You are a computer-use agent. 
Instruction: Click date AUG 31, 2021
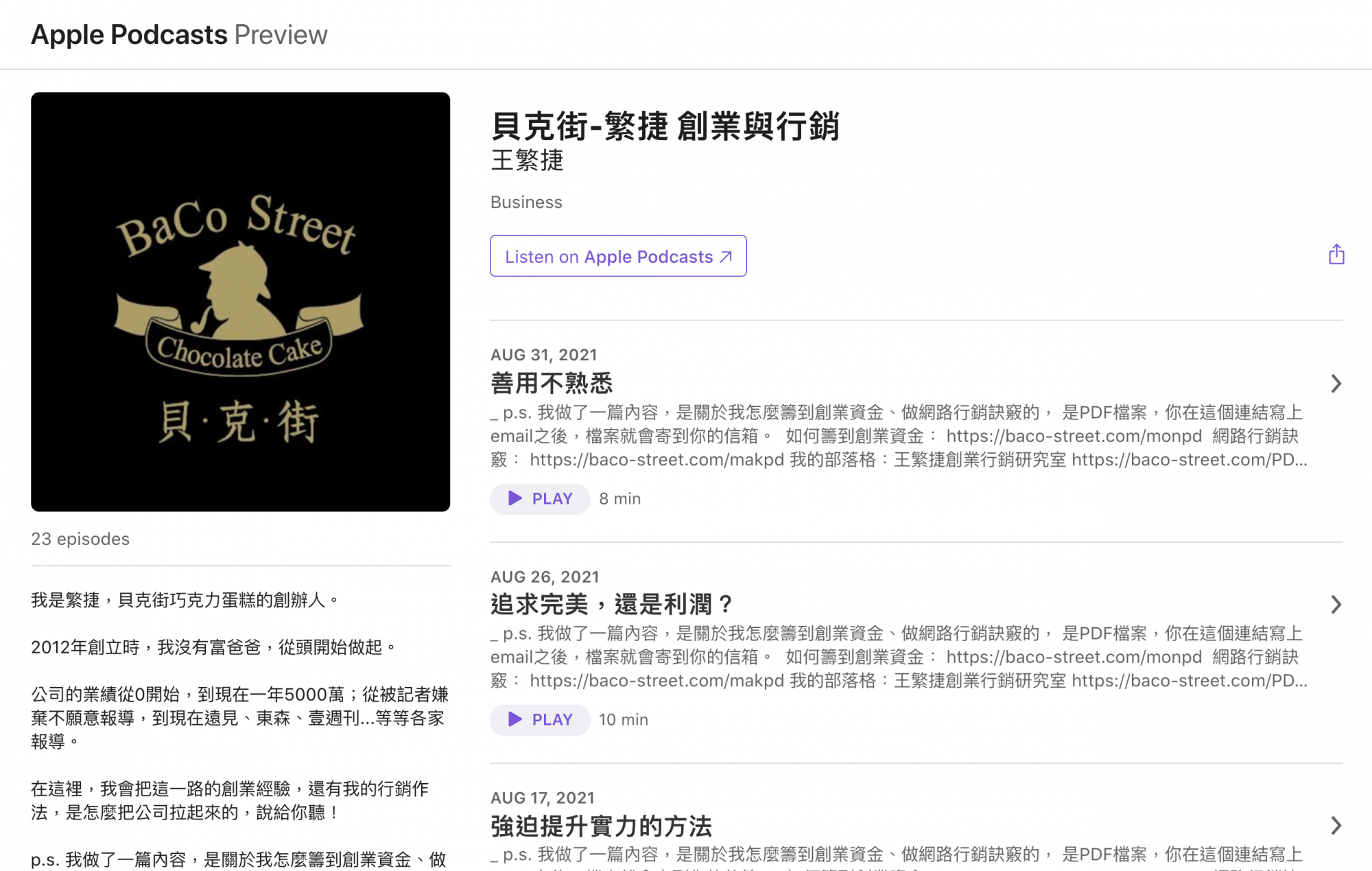tap(544, 355)
